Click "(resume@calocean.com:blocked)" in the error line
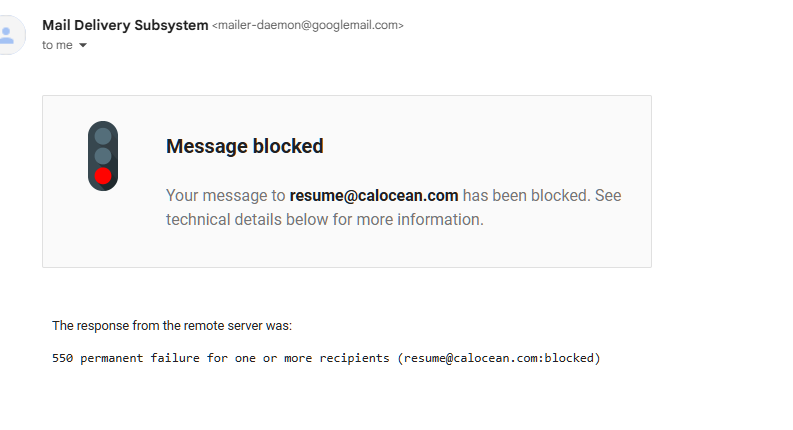 click(x=498, y=357)
